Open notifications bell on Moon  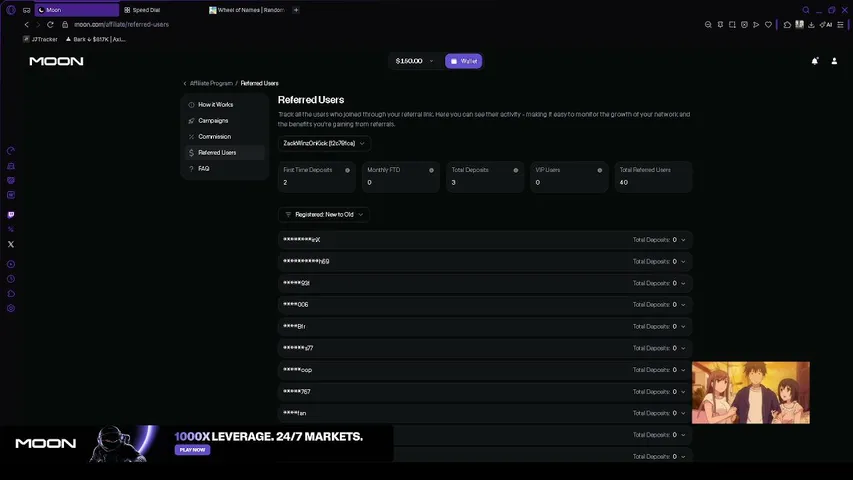pyautogui.click(x=814, y=61)
